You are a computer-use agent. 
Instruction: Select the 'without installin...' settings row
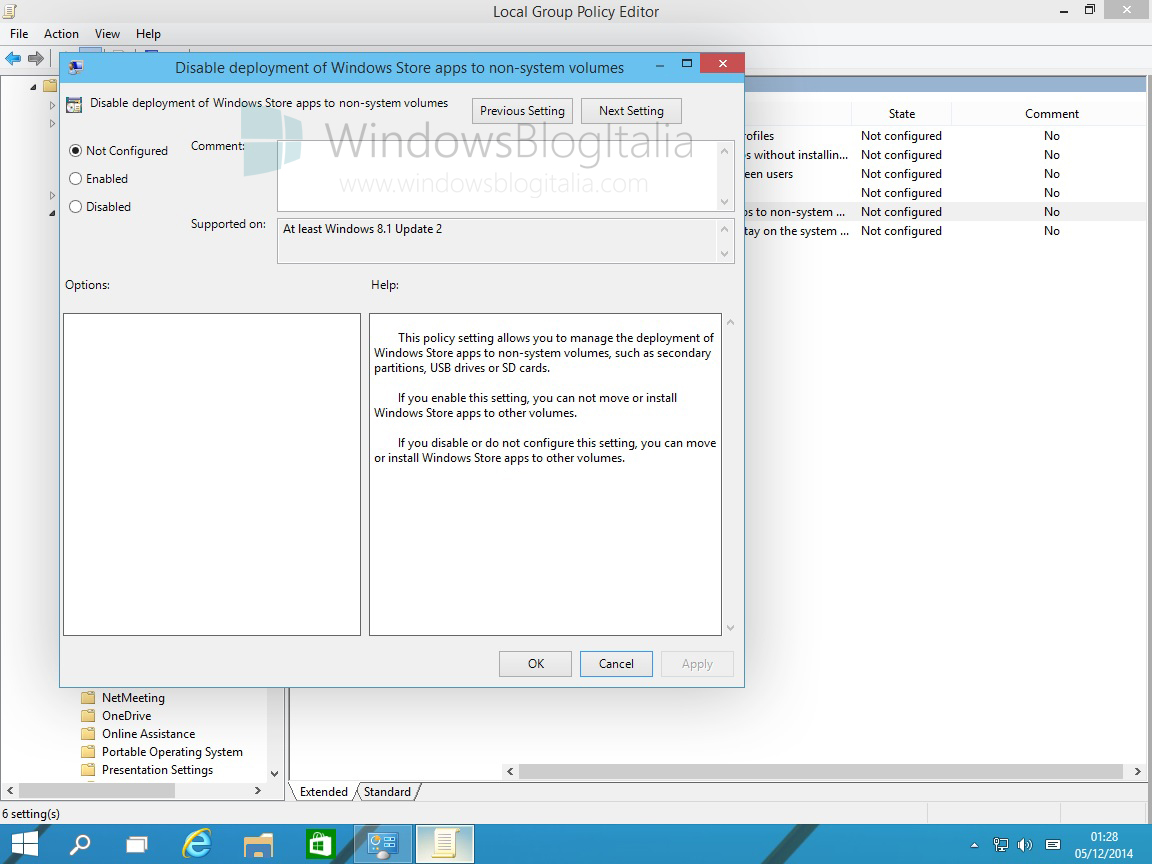click(x=946, y=155)
